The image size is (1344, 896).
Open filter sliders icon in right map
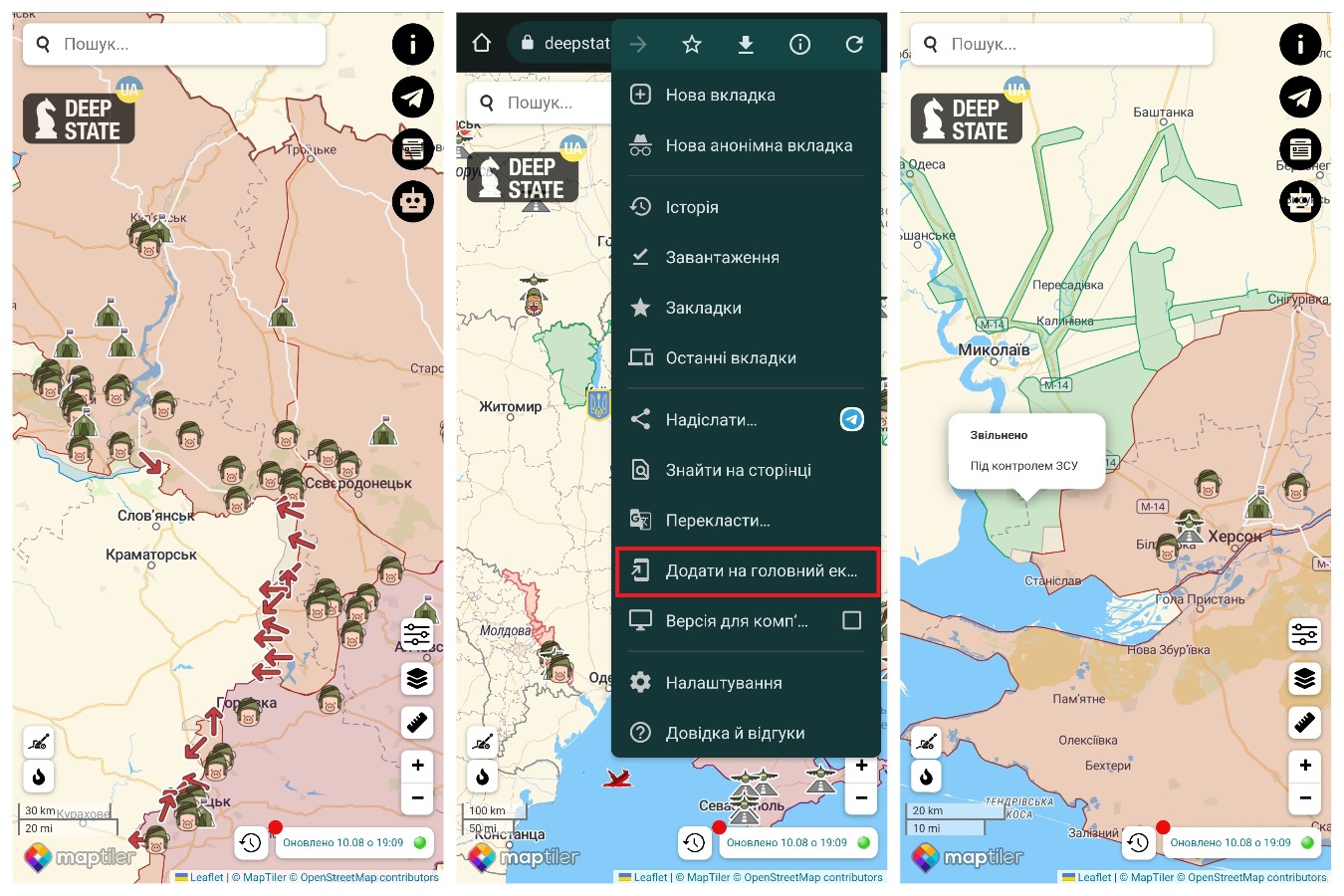pyautogui.click(x=1304, y=633)
